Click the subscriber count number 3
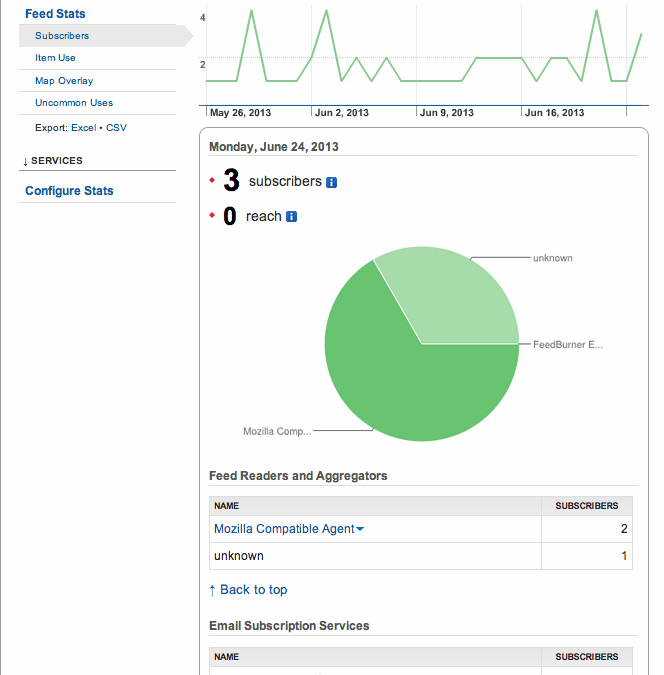Viewport: 664px width, 675px height. [x=231, y=180]
